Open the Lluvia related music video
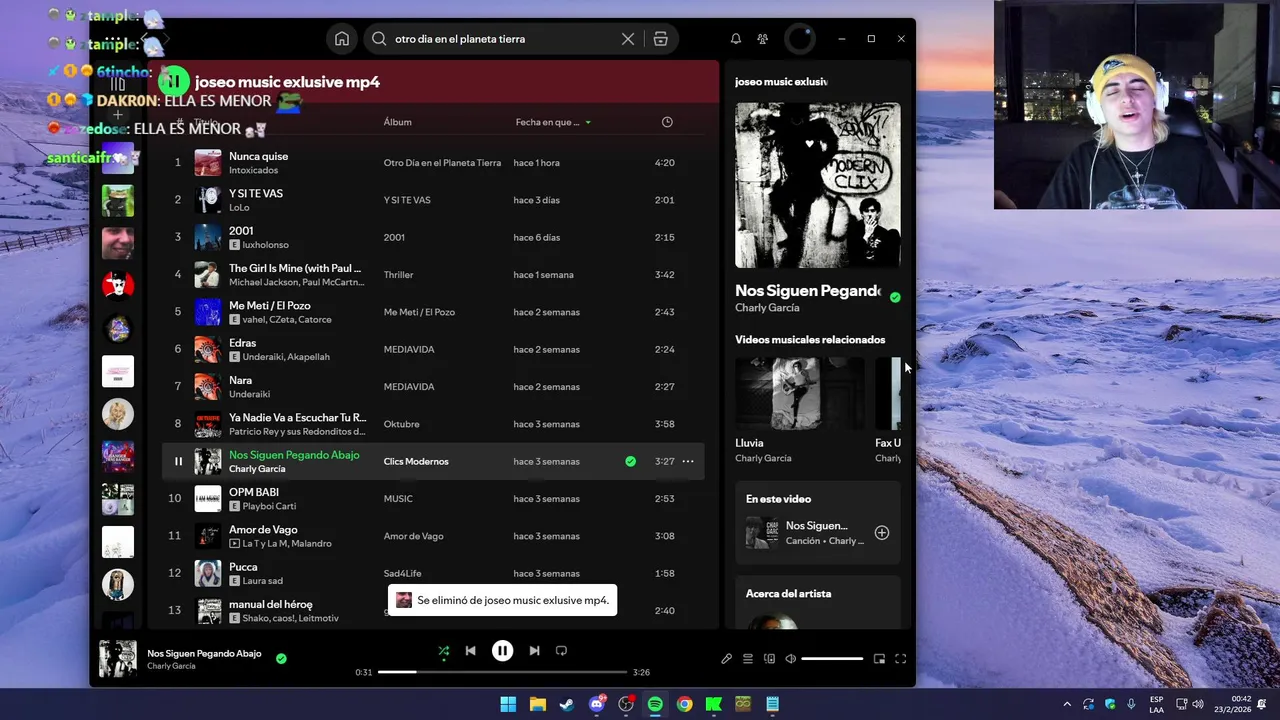The image size is (1280, 720). (x=800, y=393)
